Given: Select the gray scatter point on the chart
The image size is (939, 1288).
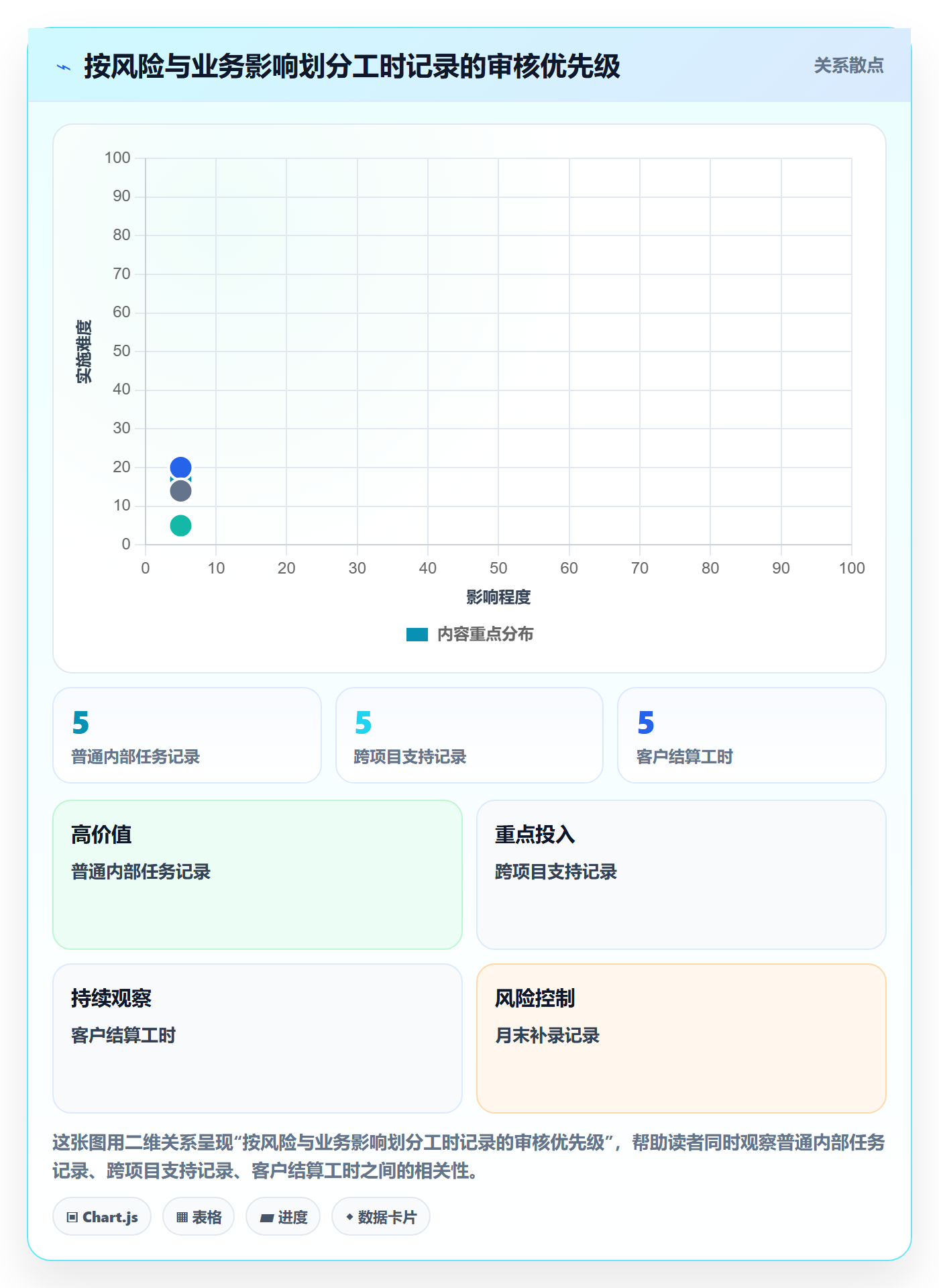Looking at the screenshot, I should [x=180, y=491].
